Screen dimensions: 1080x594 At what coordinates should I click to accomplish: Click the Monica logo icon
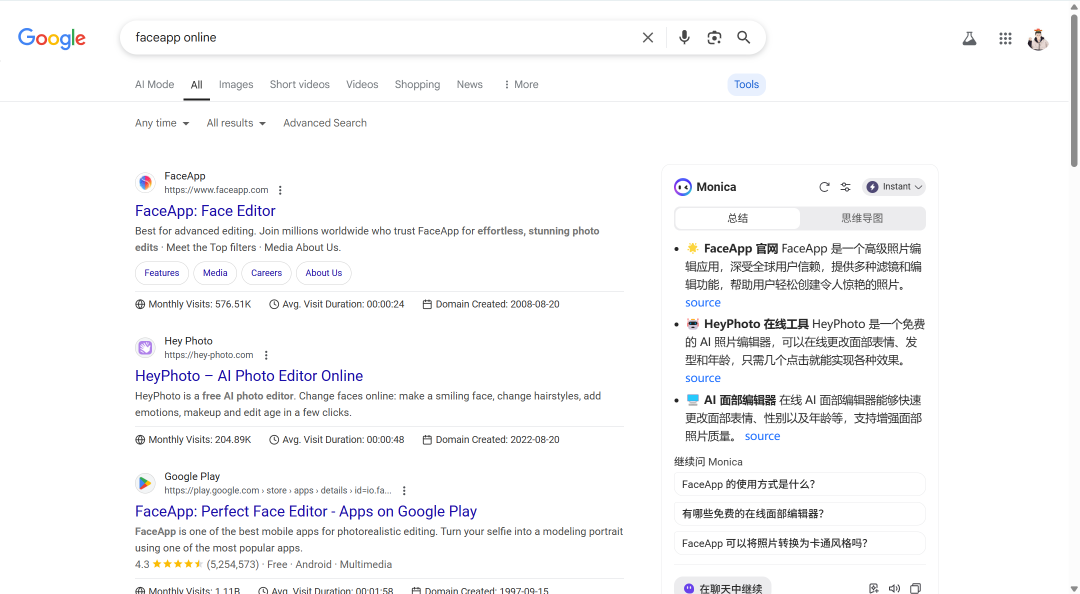683,187
